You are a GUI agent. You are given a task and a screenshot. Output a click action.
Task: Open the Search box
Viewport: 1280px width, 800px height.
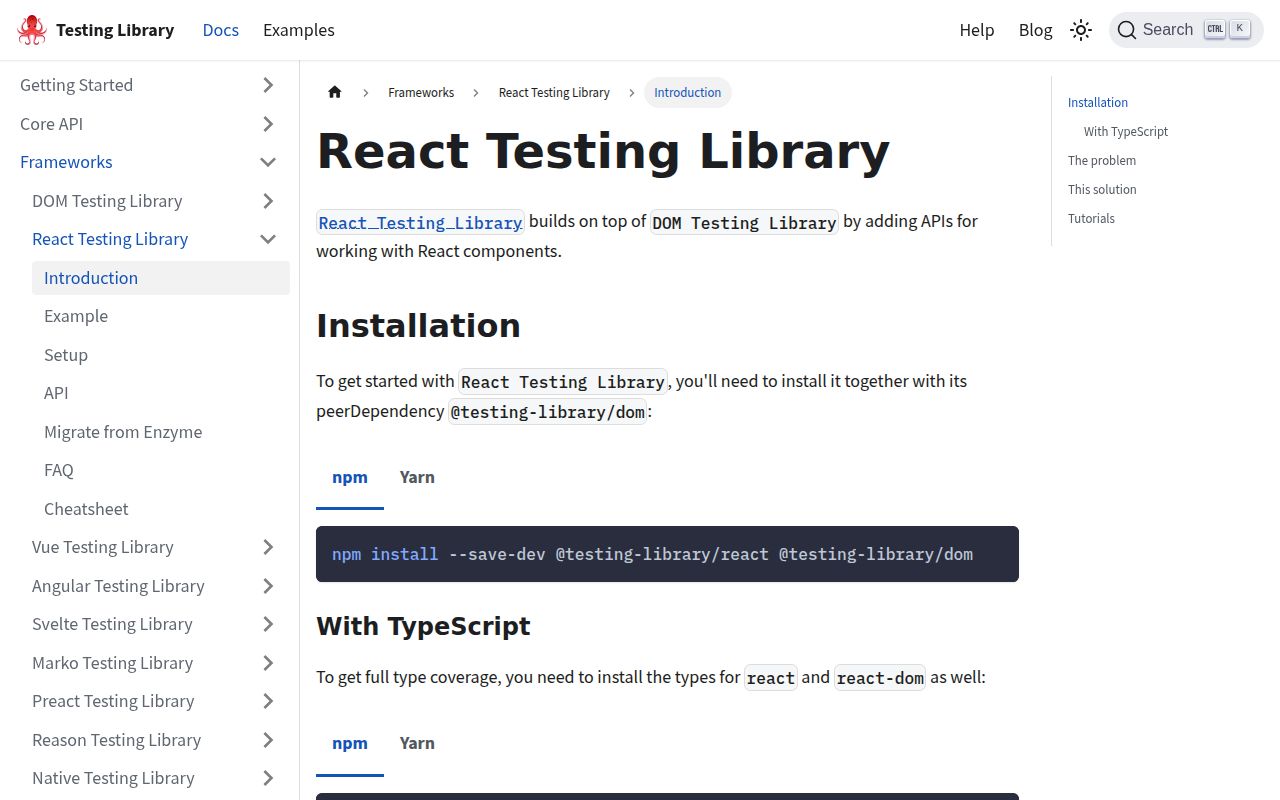click(1186, 30)
